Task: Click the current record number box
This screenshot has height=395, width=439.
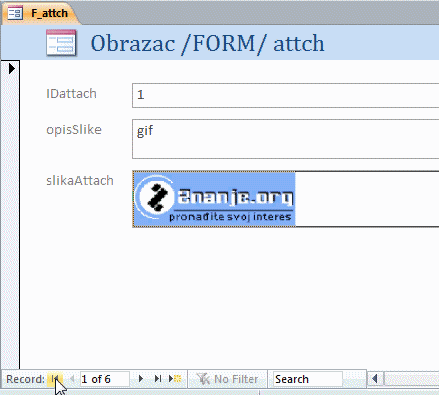Action: [x=105, y=379]
